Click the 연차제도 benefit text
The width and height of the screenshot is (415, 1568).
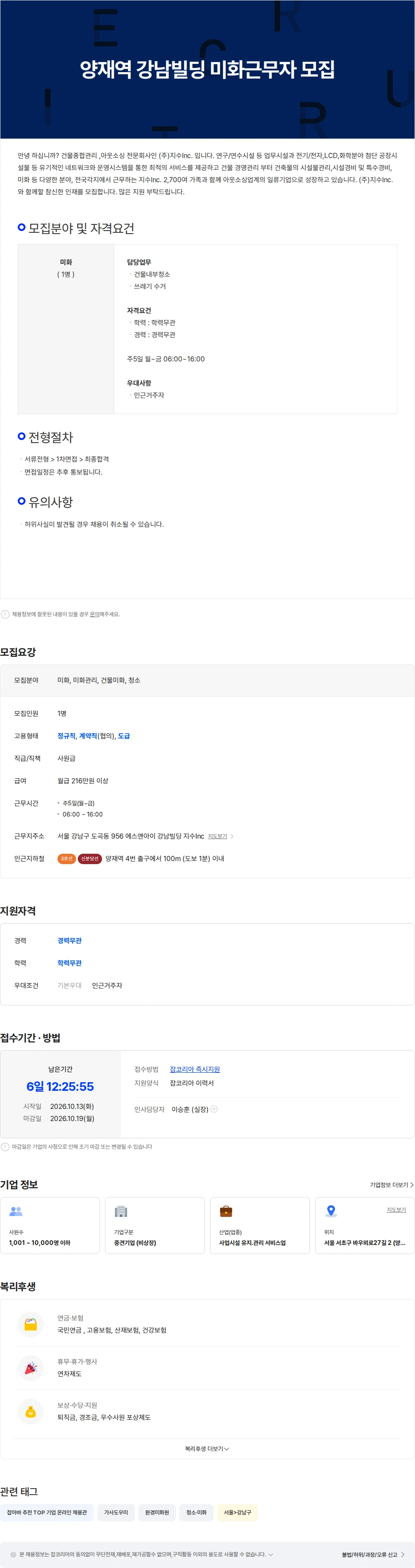pos(70,1374)
